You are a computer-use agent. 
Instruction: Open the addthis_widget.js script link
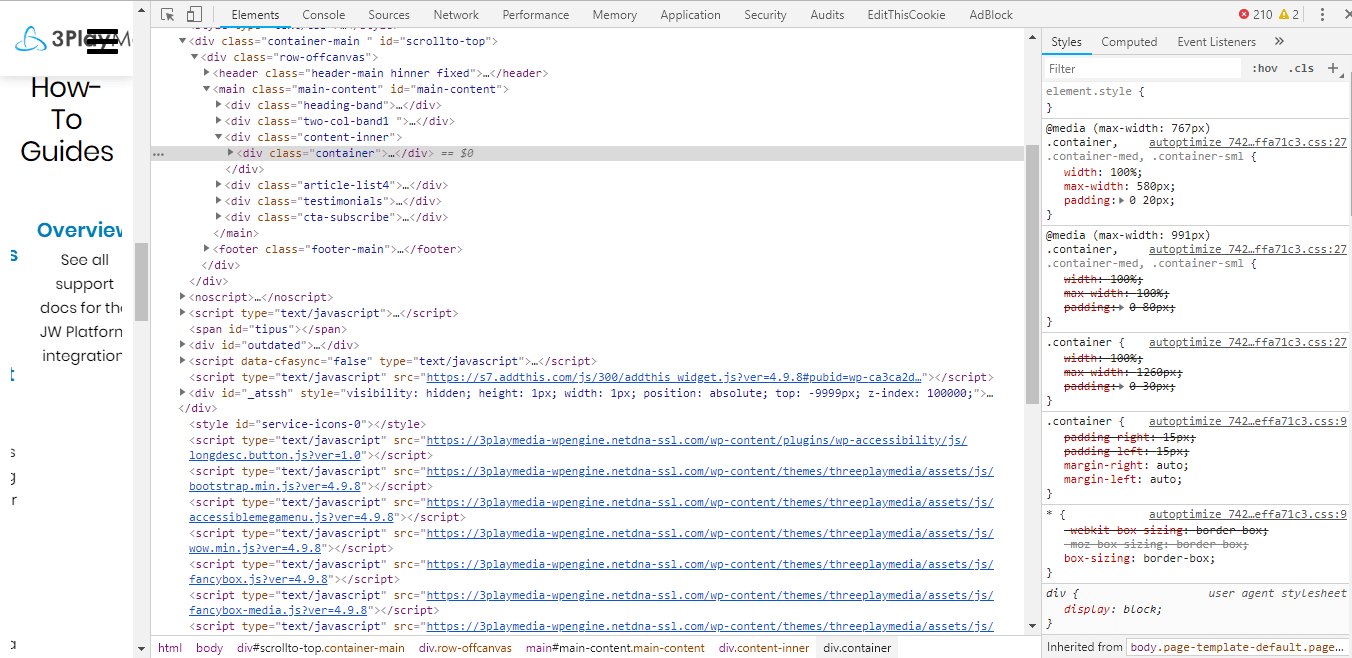pyautogui.click(x=673, y=378)
